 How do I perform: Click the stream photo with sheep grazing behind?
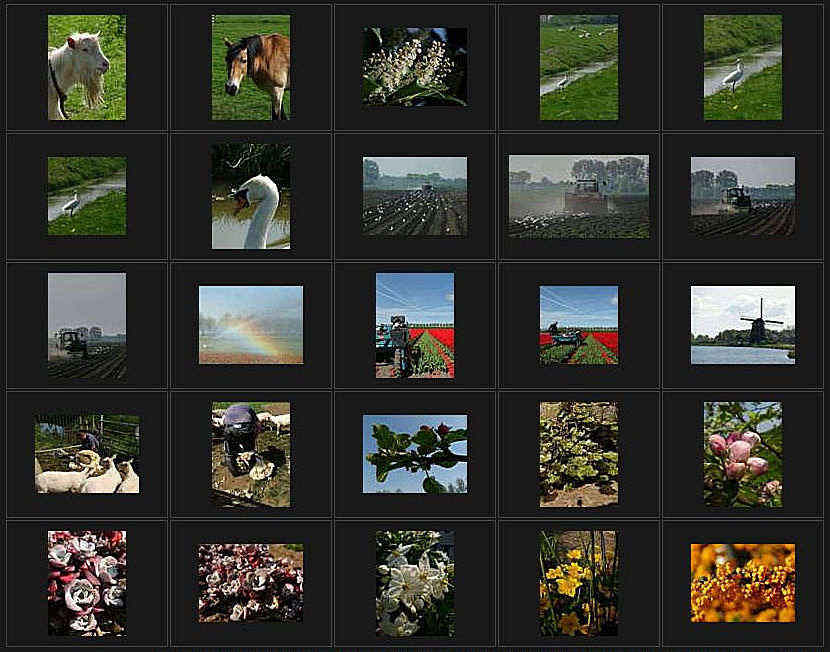[x=578, y=67]
